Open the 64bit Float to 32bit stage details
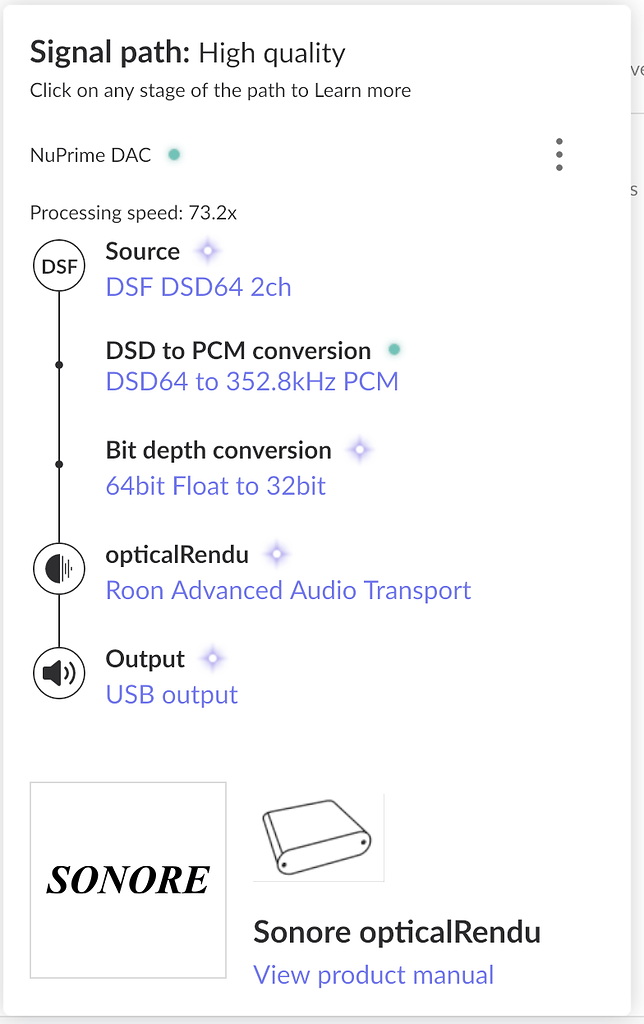 (215, 485)
